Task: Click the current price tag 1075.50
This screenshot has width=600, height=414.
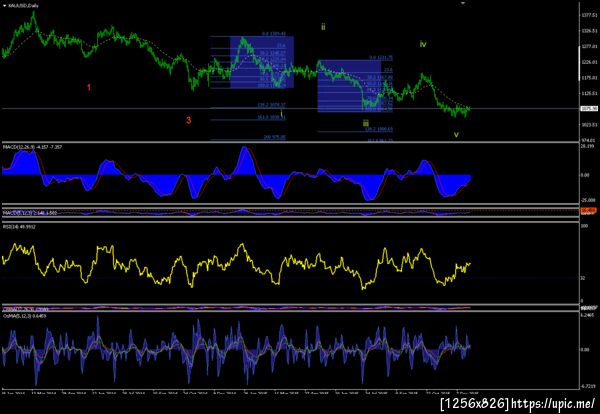Action: coord(589,109)
